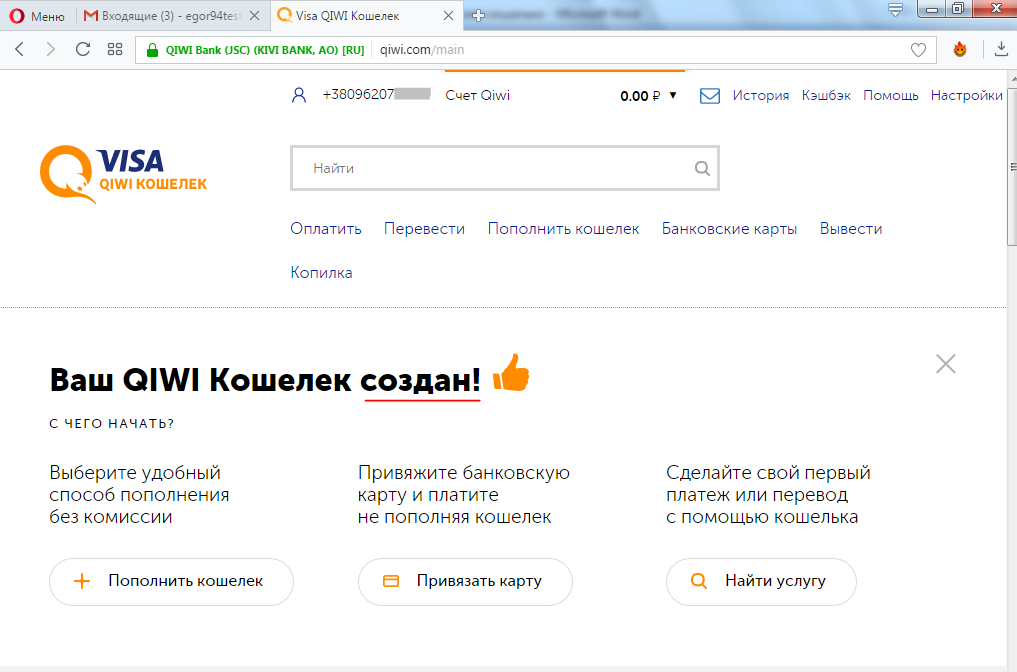Reload the current page
The image size is (1017, 672).
(83, 49)
